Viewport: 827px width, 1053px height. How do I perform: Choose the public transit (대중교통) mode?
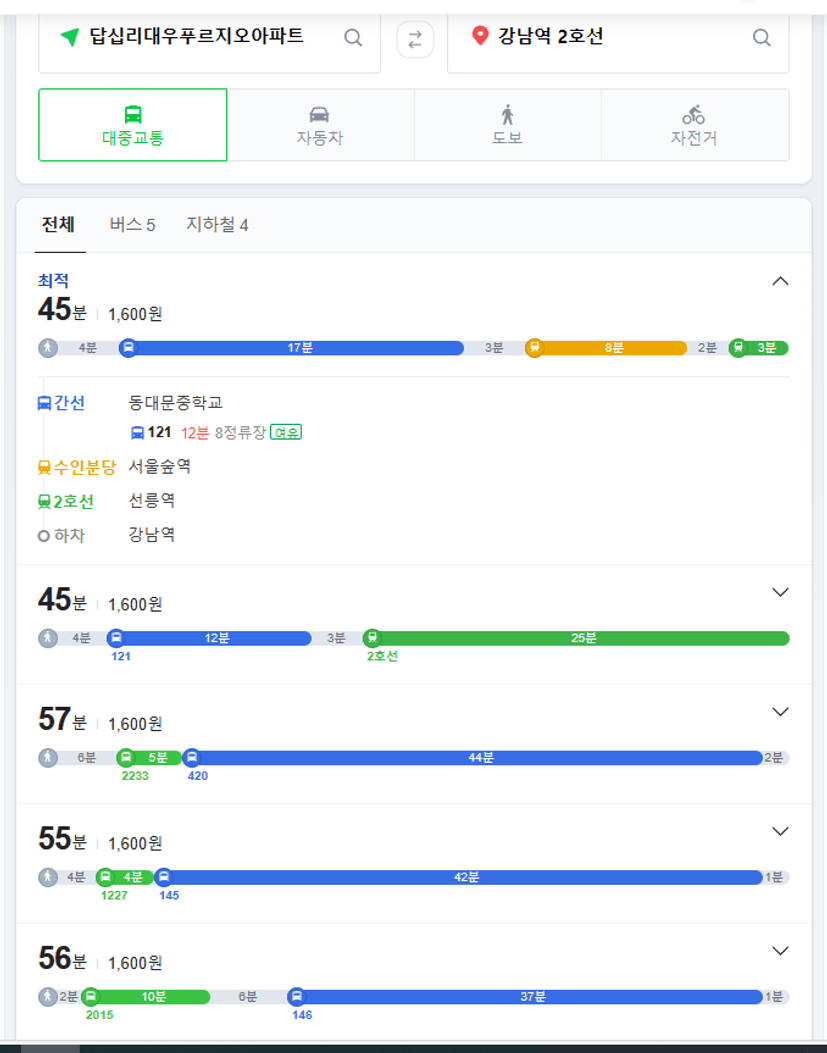133,125
